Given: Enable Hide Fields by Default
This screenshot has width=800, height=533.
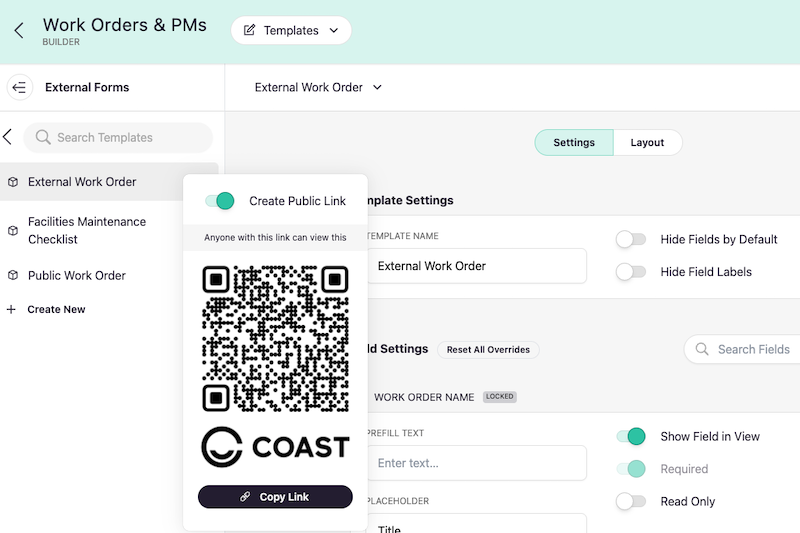Looking at the screenshot, I should (631, 239).
